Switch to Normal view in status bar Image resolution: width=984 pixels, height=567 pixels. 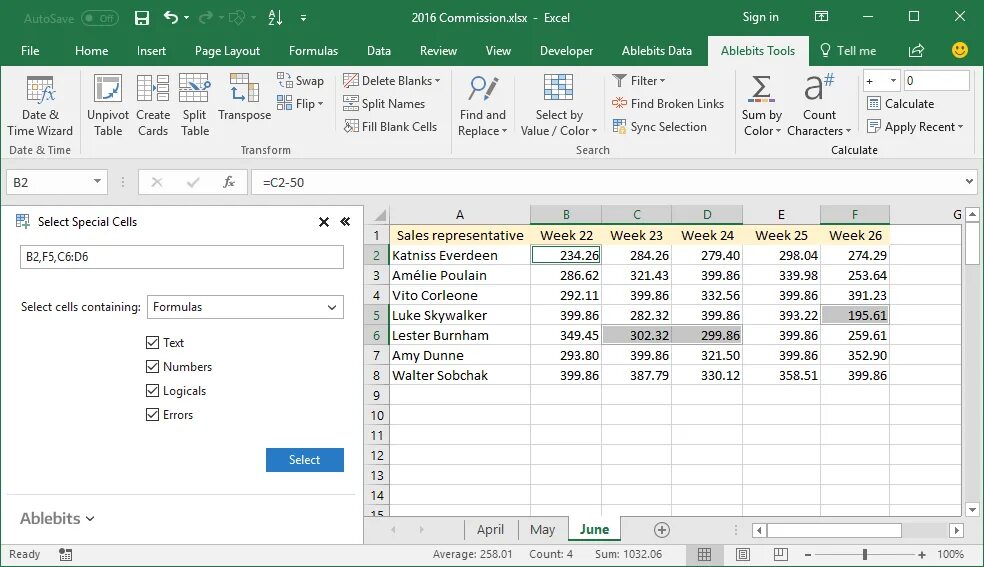point(705,554)
